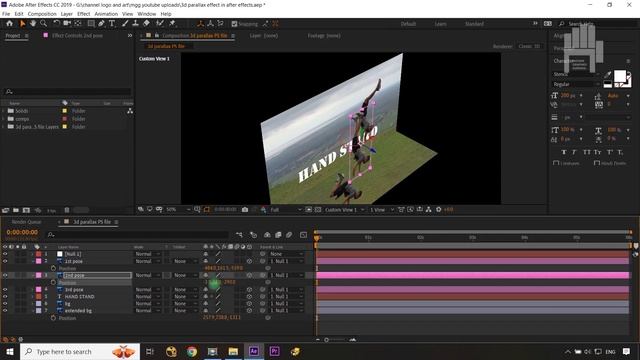
Task: Select the Pan Behind anchor point tool
Action: 78,24
